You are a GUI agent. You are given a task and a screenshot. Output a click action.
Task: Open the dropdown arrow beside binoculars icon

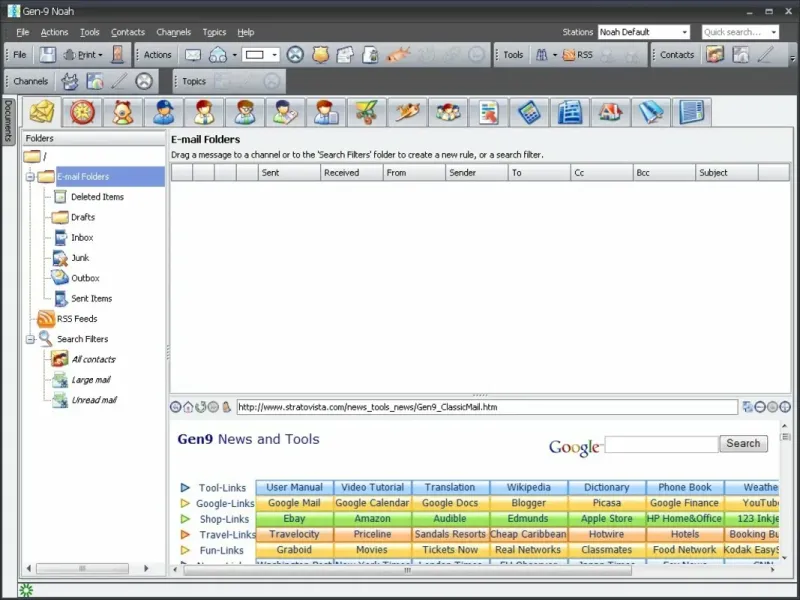[555, 55]
